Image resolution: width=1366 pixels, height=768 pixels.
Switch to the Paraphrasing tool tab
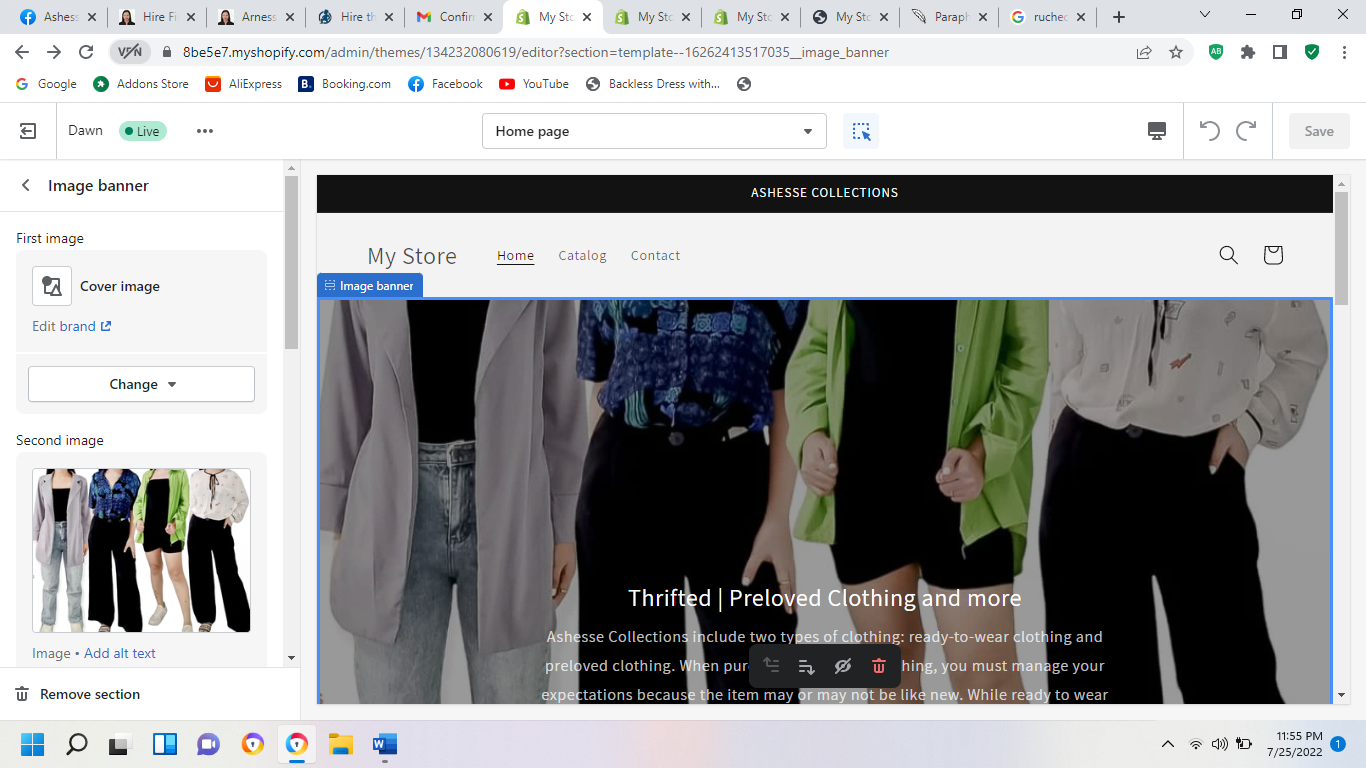(x=948, y=17)
